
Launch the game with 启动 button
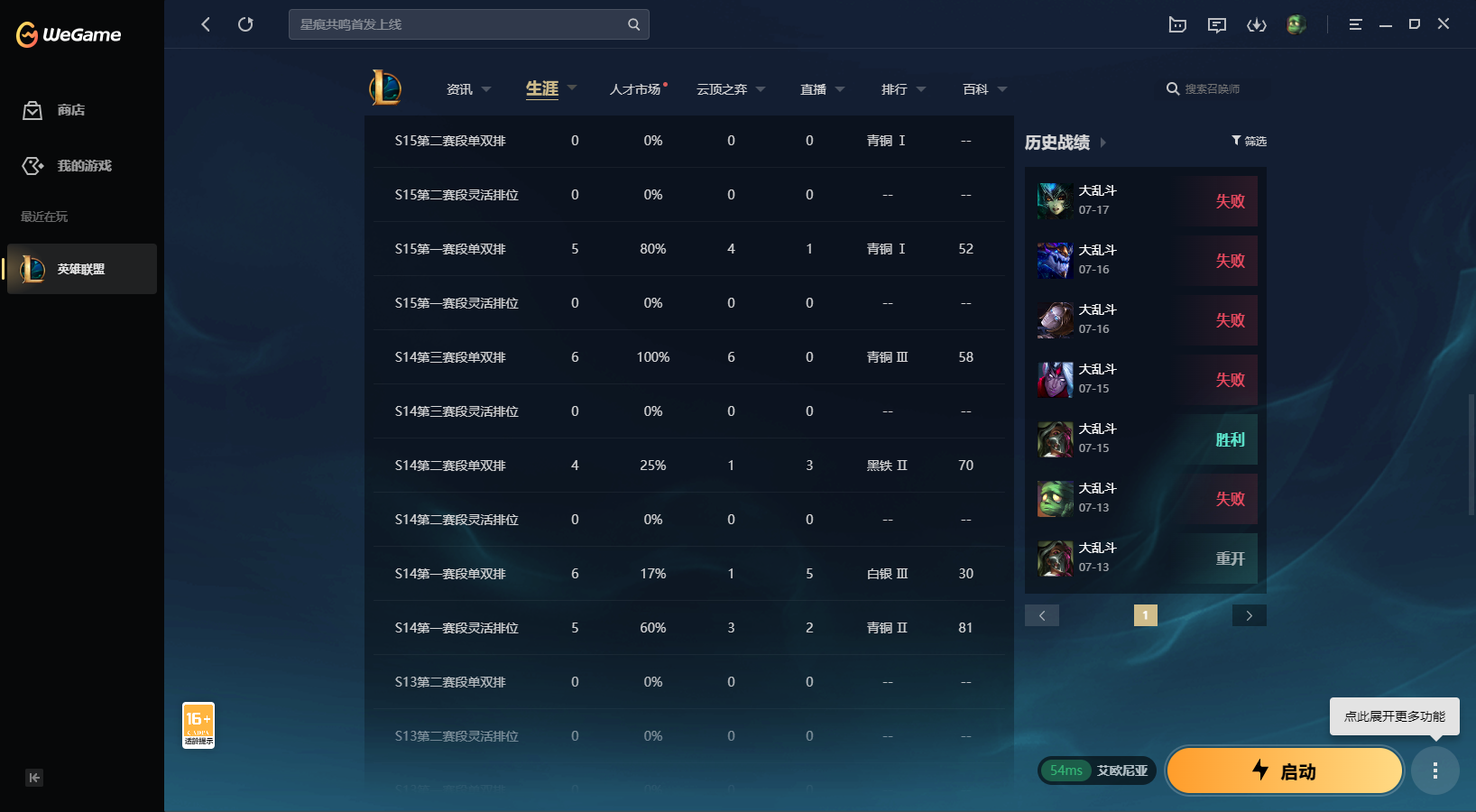1285,770
